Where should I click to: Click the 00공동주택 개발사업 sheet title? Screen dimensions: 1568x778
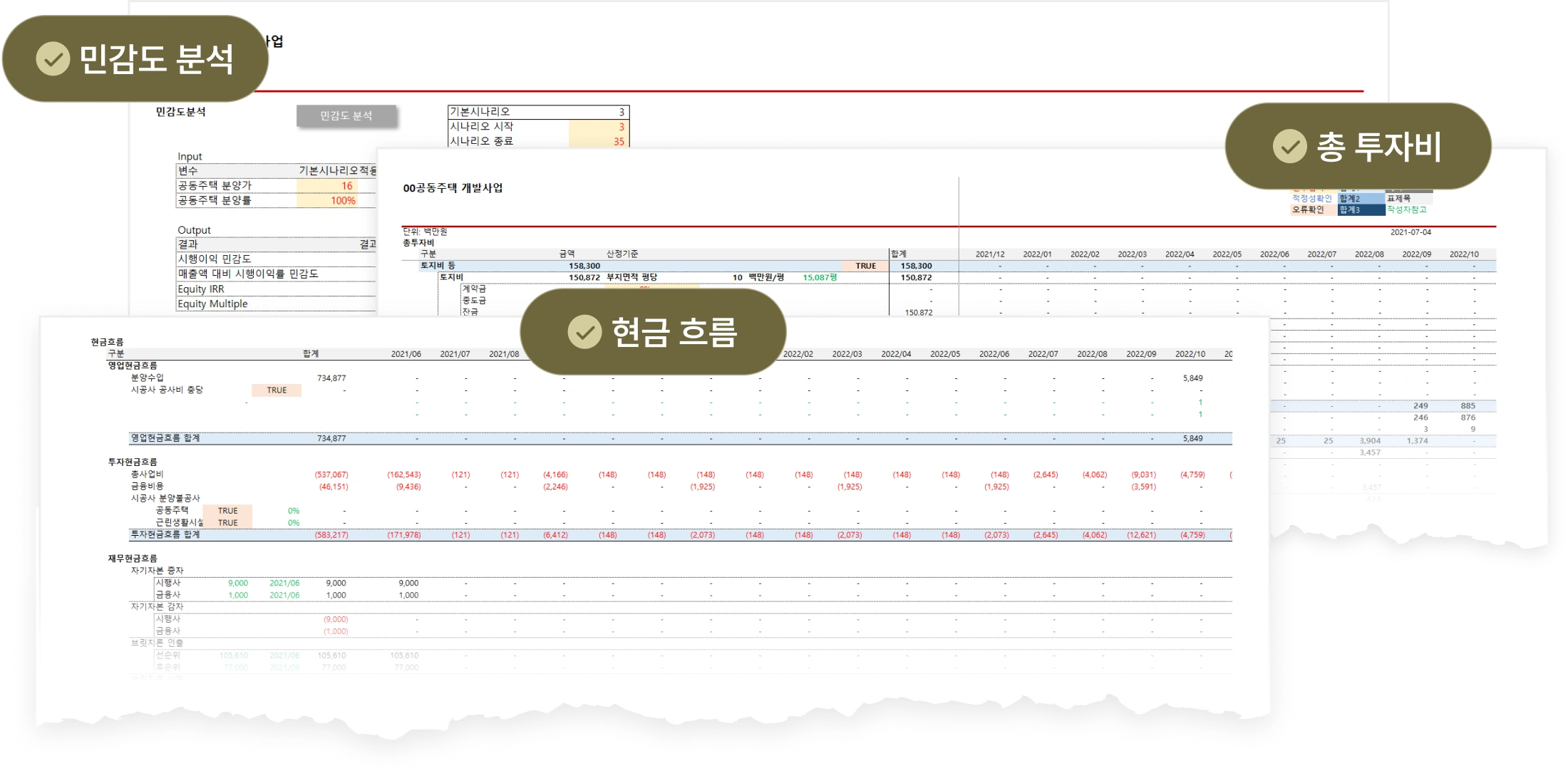(x=453, y=188)
